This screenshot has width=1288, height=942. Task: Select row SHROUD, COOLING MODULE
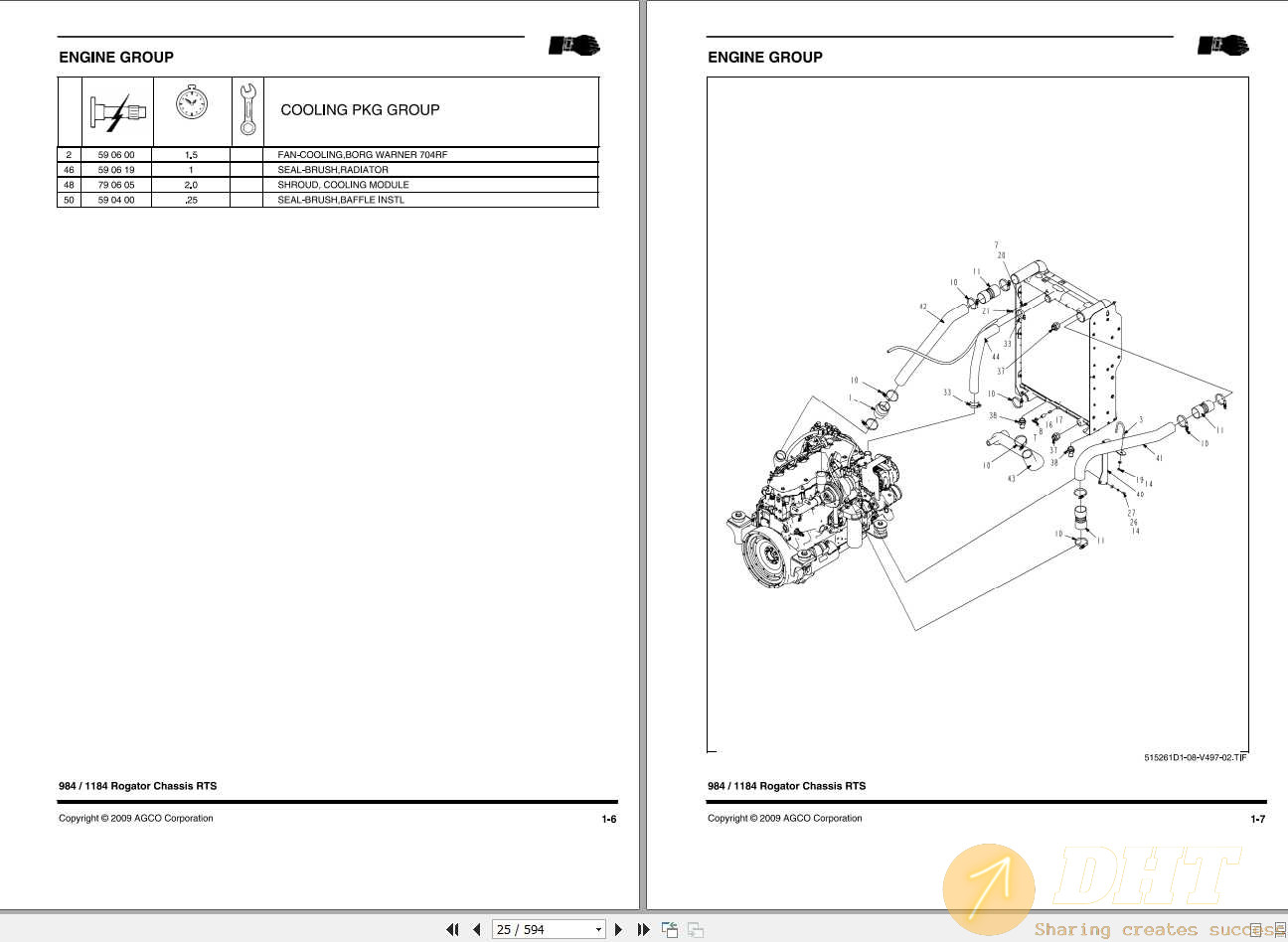(x=328, y=185)
